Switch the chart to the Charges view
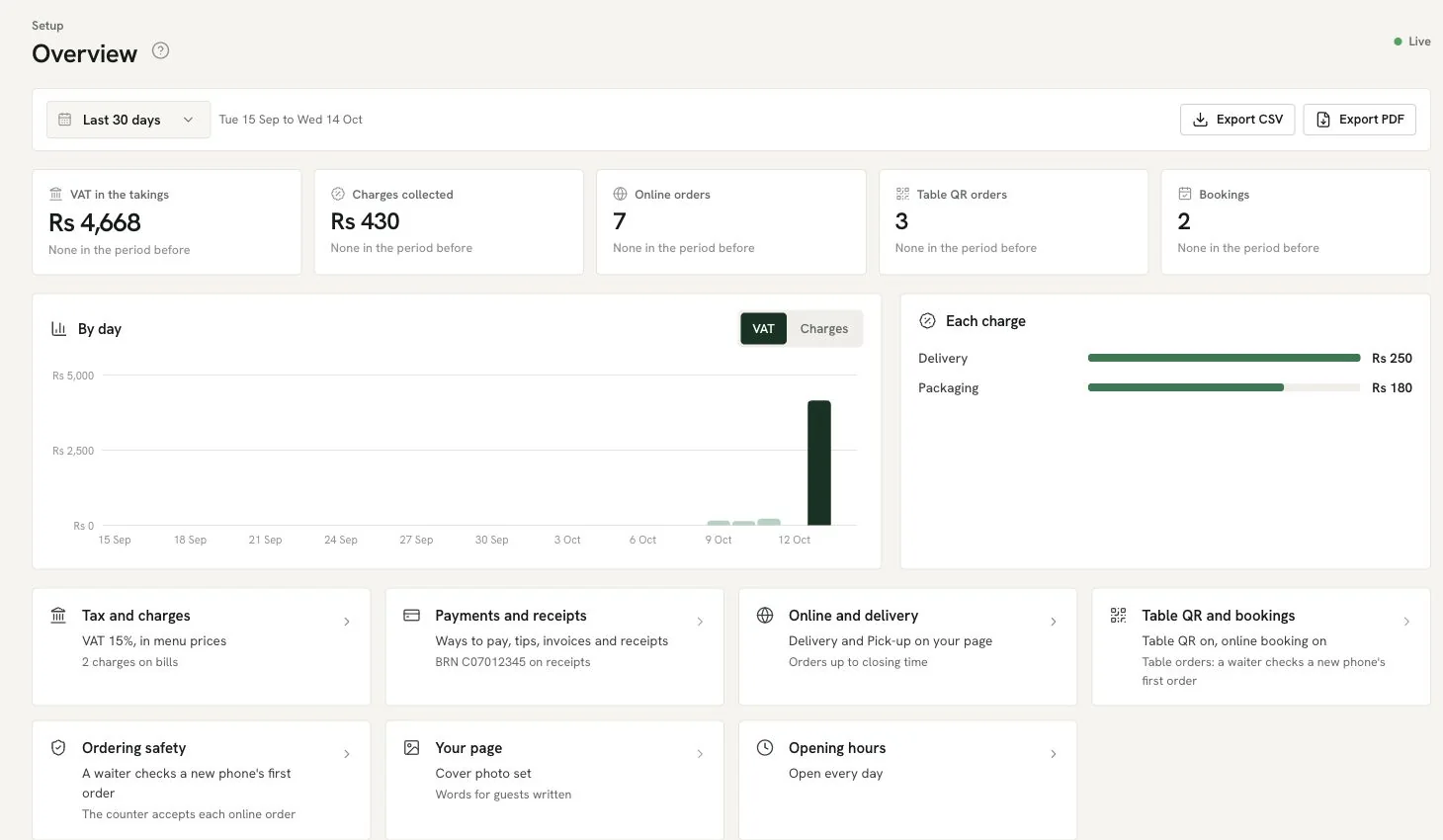Screen dimensions: 1443x840 click(824, 329)
